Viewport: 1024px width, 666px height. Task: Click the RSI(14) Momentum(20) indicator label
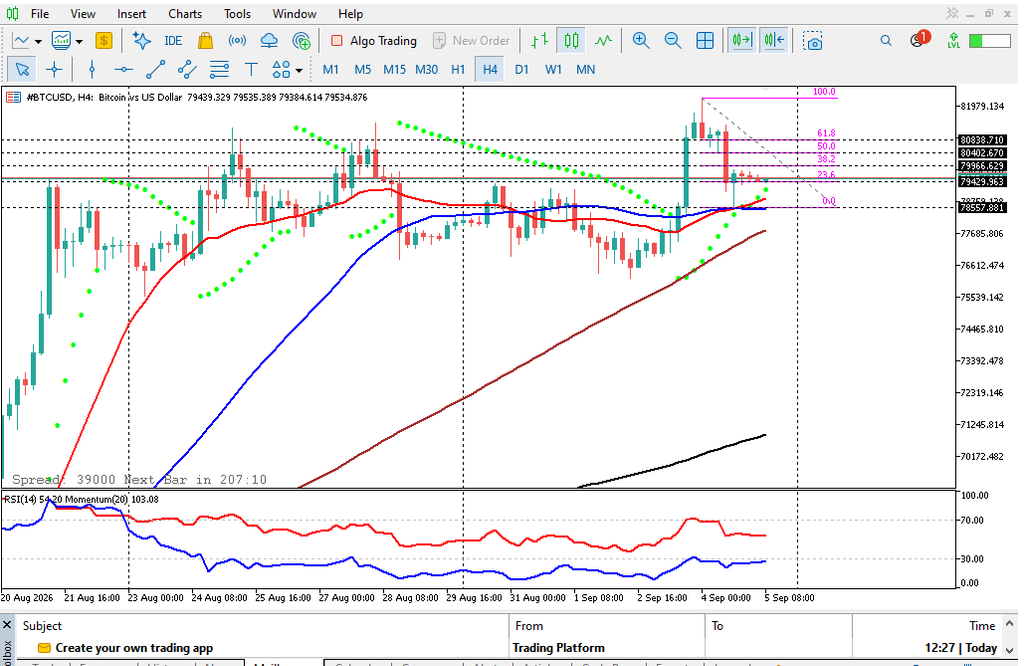(82, 500)
